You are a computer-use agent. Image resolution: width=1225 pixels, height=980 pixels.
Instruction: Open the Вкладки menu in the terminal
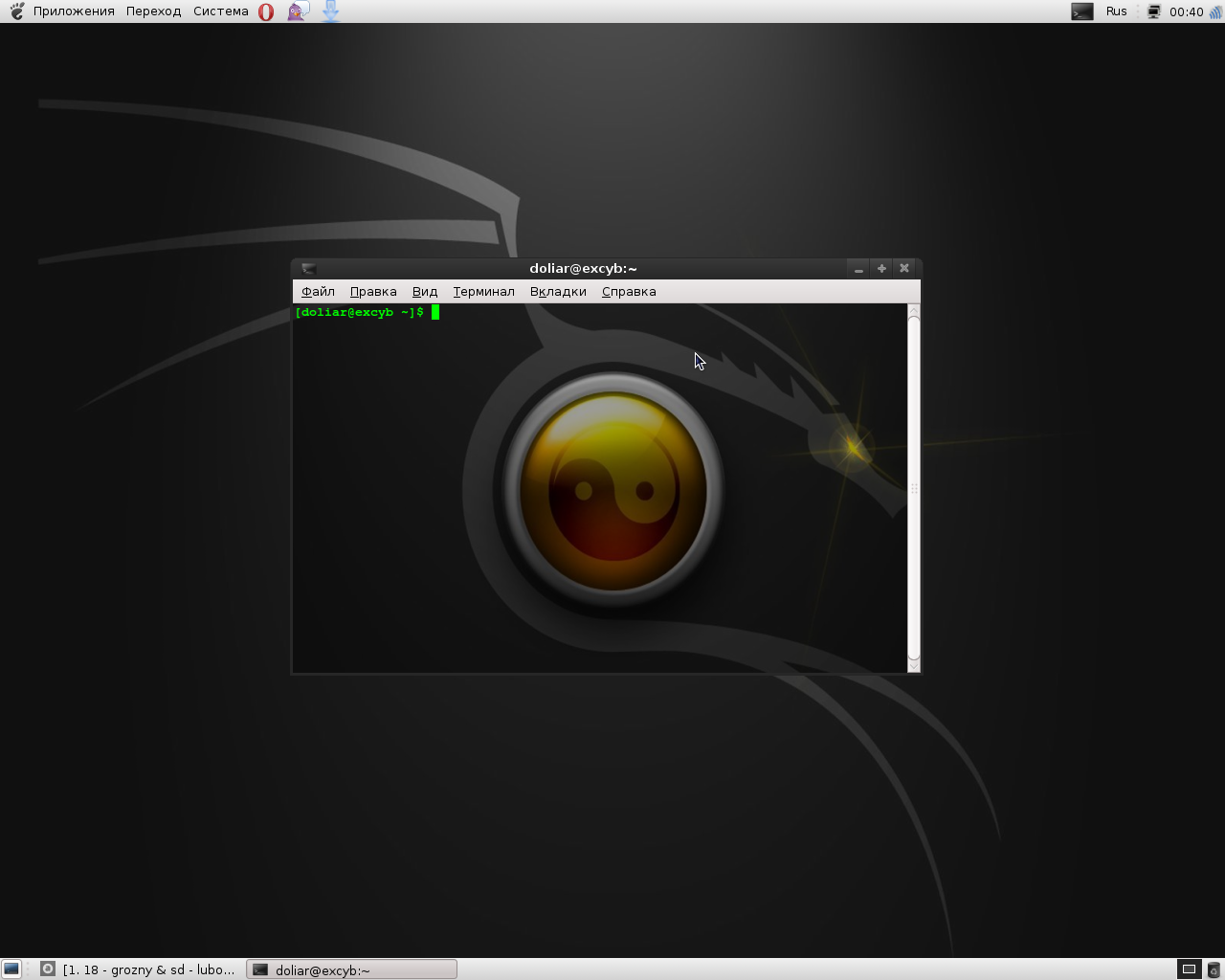tap(558, 292)
